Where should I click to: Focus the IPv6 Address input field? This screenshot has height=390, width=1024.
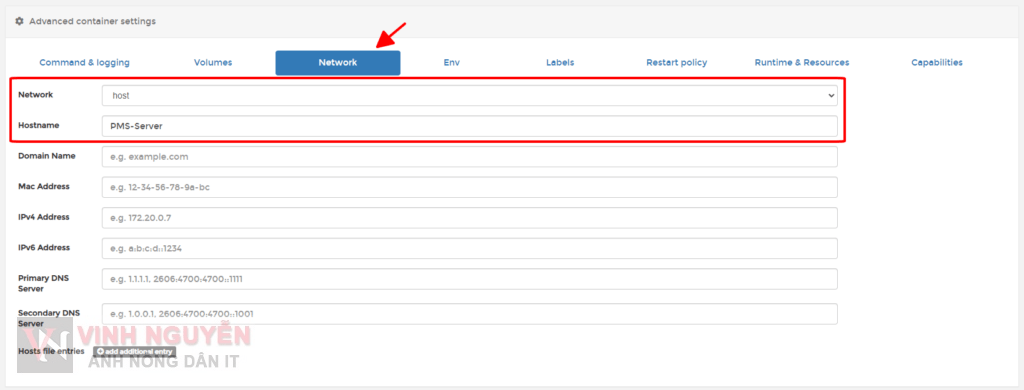tap(470, 248)
